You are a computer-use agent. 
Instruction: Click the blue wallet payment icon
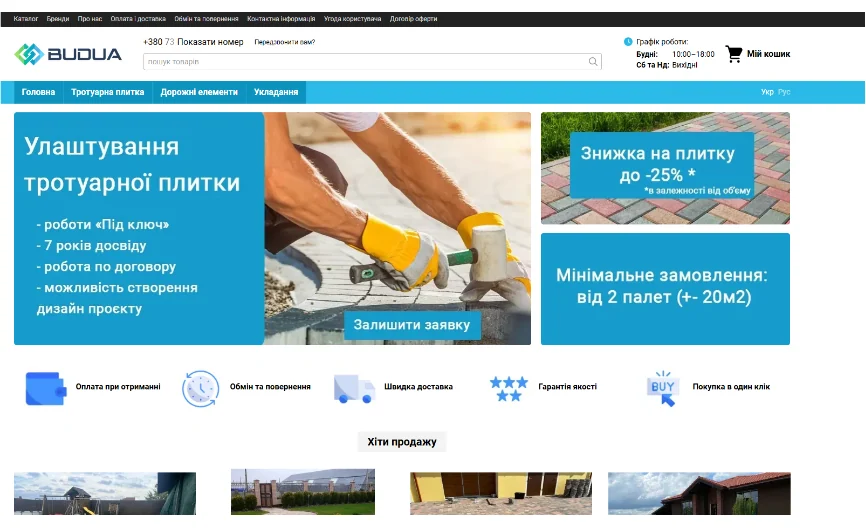coord(45,388)
